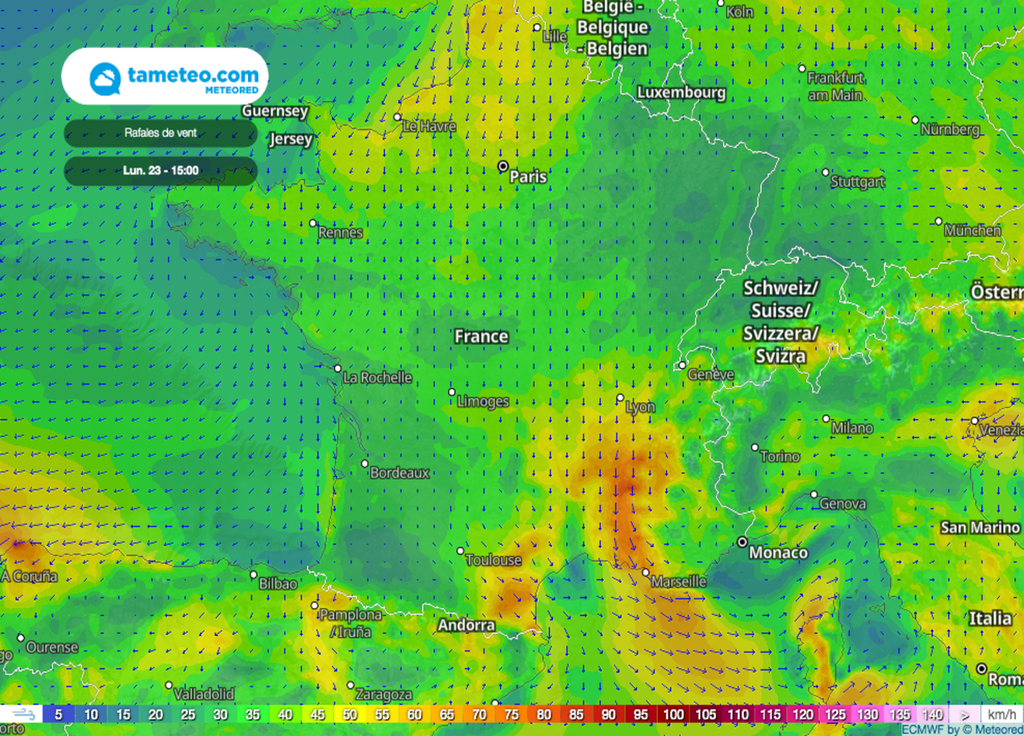
Task: Click the Luxembourg country label
Action: point(681,93)
